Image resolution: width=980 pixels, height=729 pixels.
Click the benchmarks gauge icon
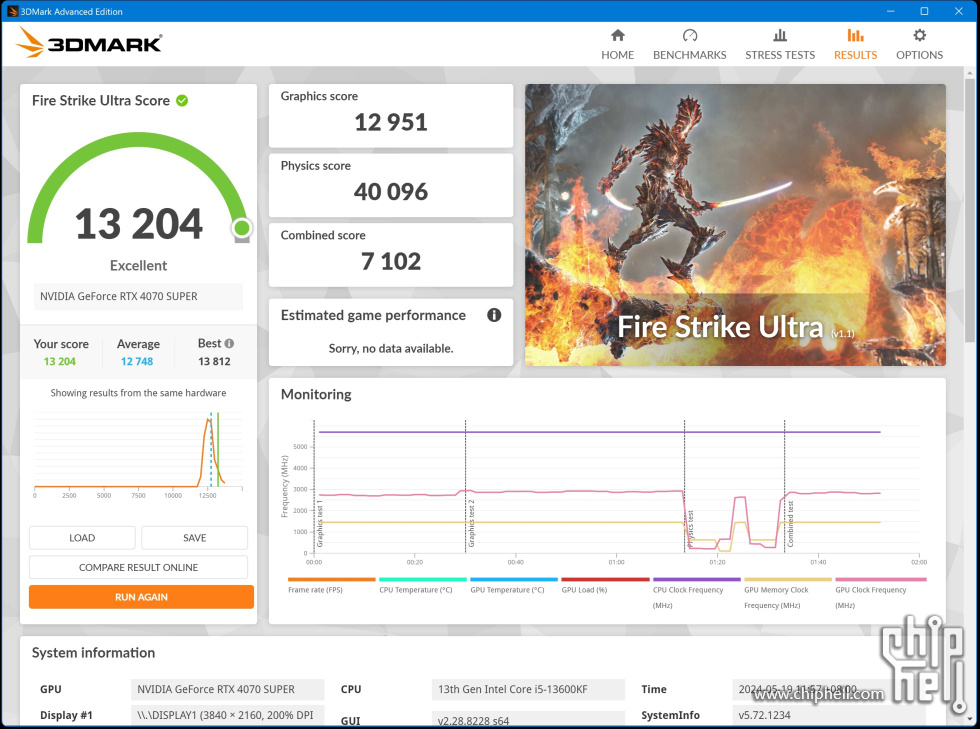pos(689,35)
